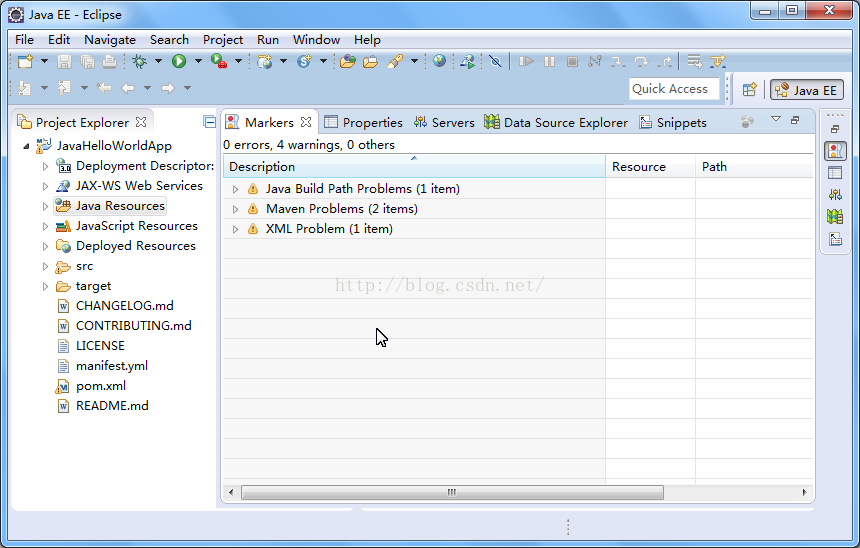Click the Description column header
This screenshot has width=860, height=548.
pos(414,166)
